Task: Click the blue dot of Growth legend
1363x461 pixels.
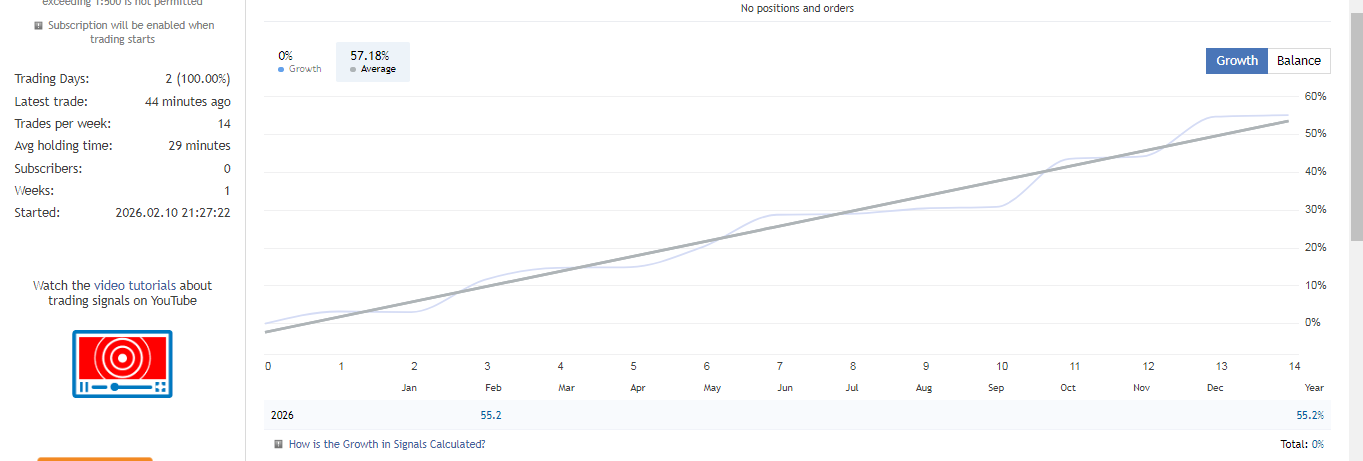Action: (282, 70)
